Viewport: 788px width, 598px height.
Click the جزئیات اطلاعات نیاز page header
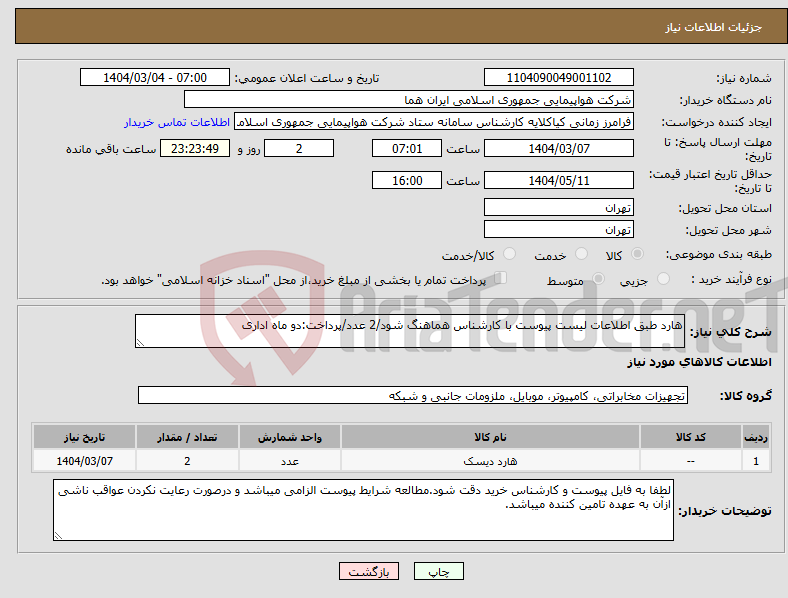[x=714, y=27]
